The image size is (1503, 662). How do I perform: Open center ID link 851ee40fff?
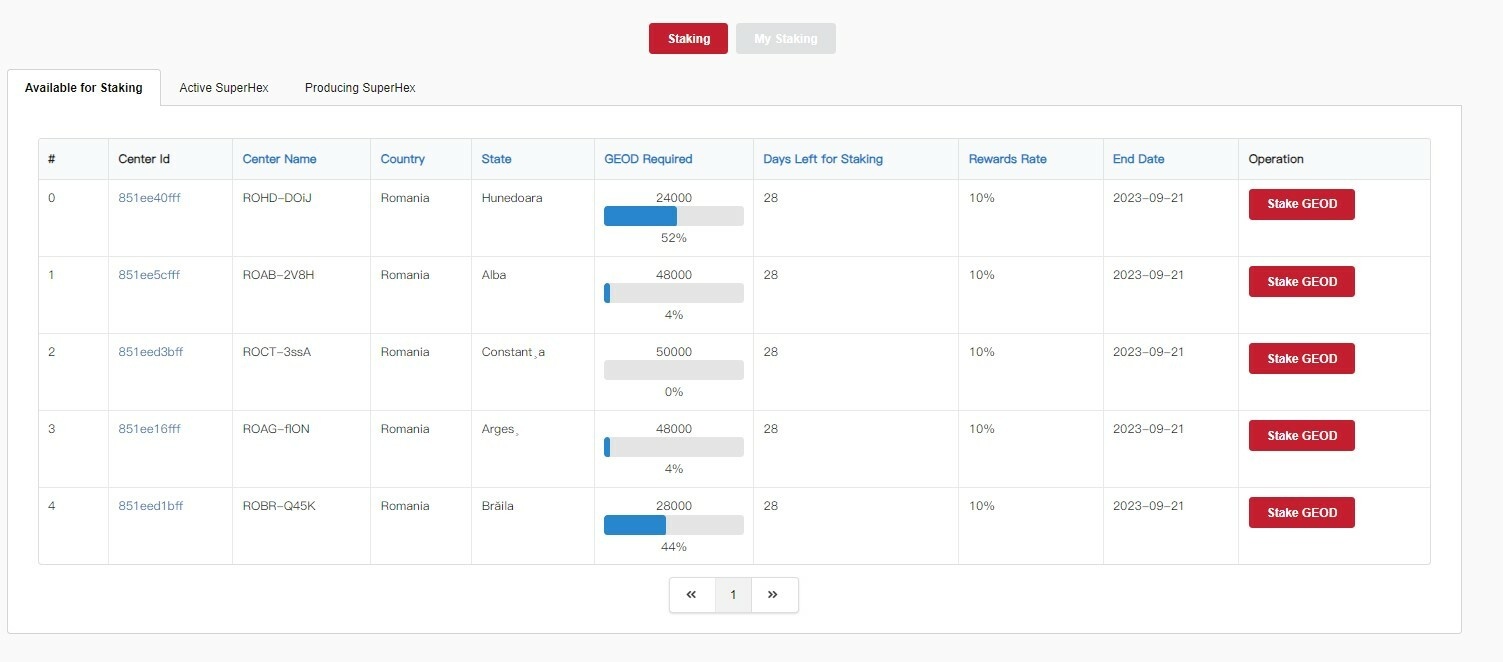click(149, 198)
